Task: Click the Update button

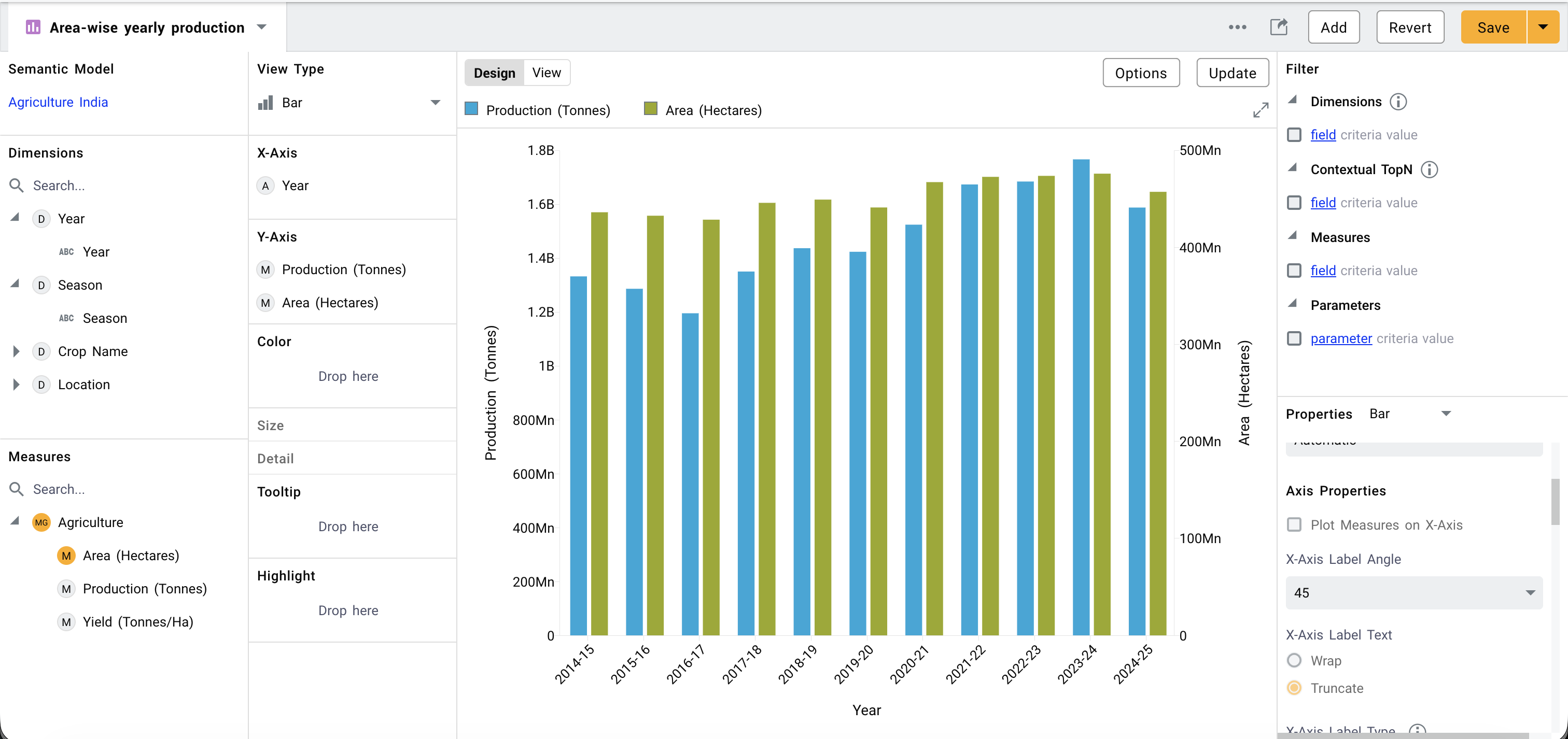Action: coord(1232,73)
